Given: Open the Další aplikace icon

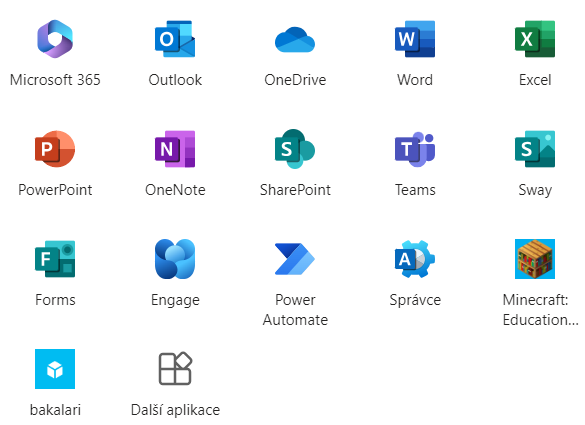Looking at the screenshot, I should coord(175,368).
